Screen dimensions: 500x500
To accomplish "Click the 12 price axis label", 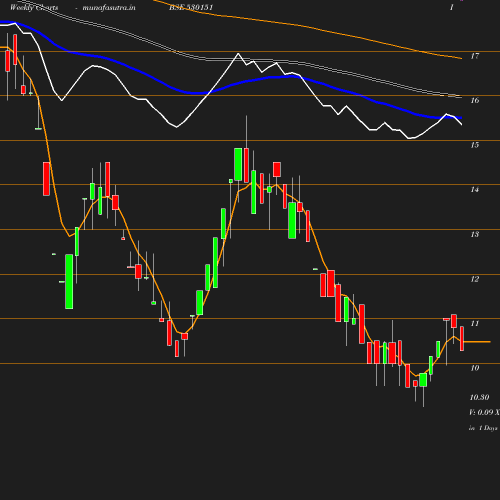I will [475, 279].
